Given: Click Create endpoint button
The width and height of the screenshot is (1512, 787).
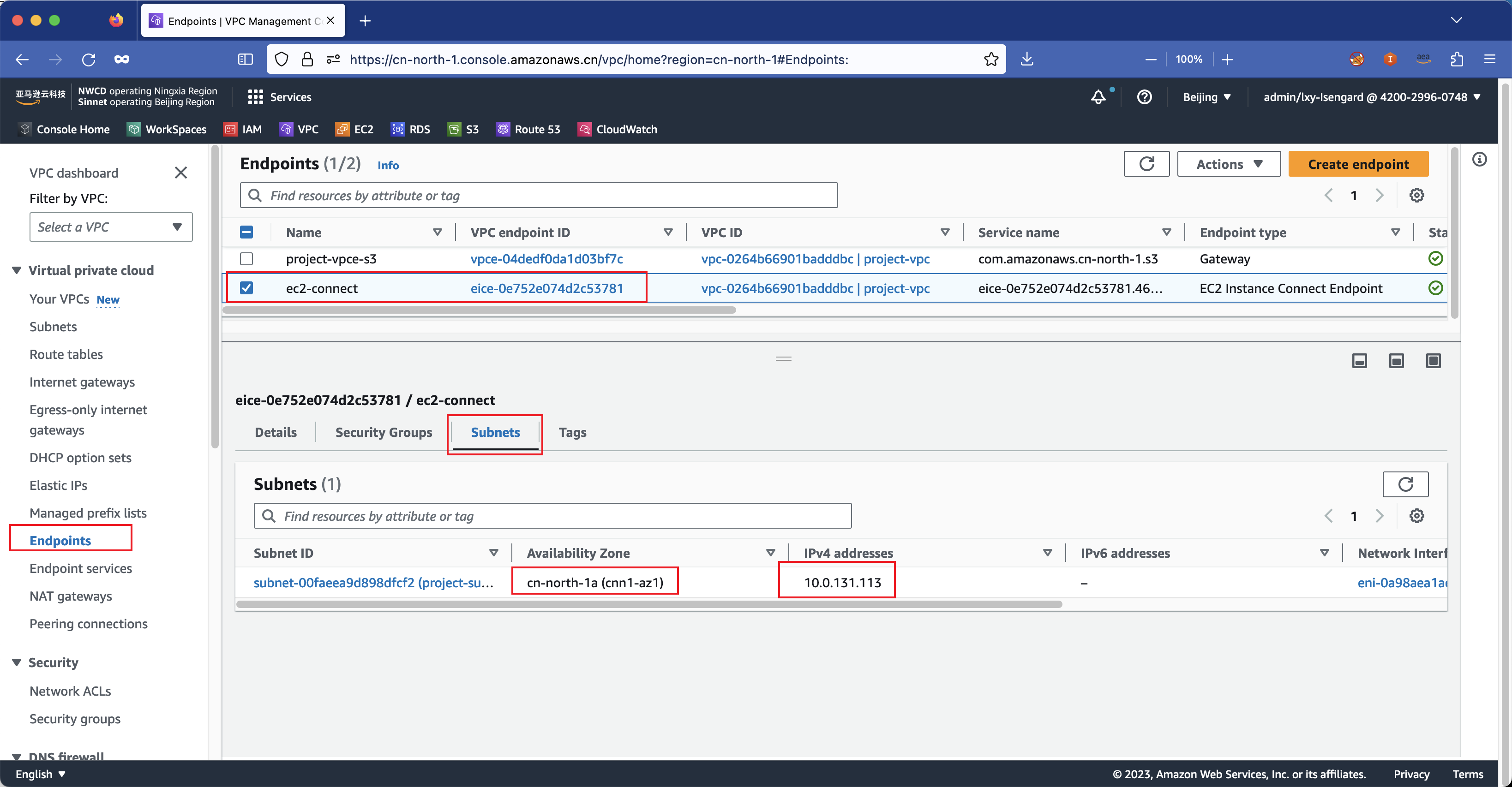Looking at the screenshot, I should [1358, 163].
